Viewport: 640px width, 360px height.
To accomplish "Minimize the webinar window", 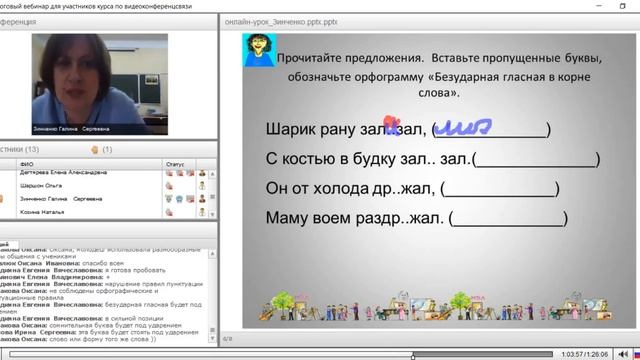I will [x=599, y=6].
